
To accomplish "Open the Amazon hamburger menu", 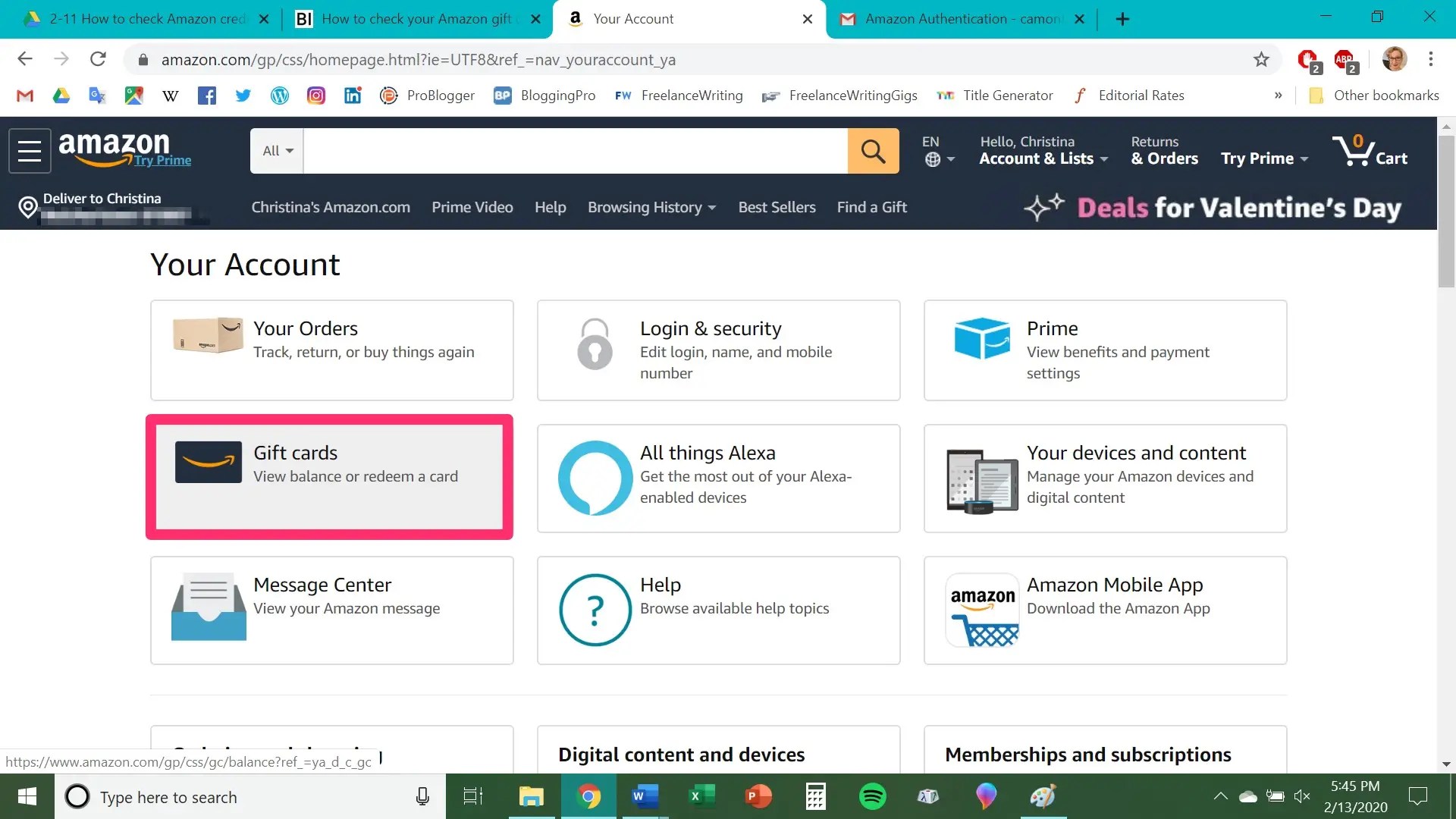I will pyautogui.click(x=30, y=151).
